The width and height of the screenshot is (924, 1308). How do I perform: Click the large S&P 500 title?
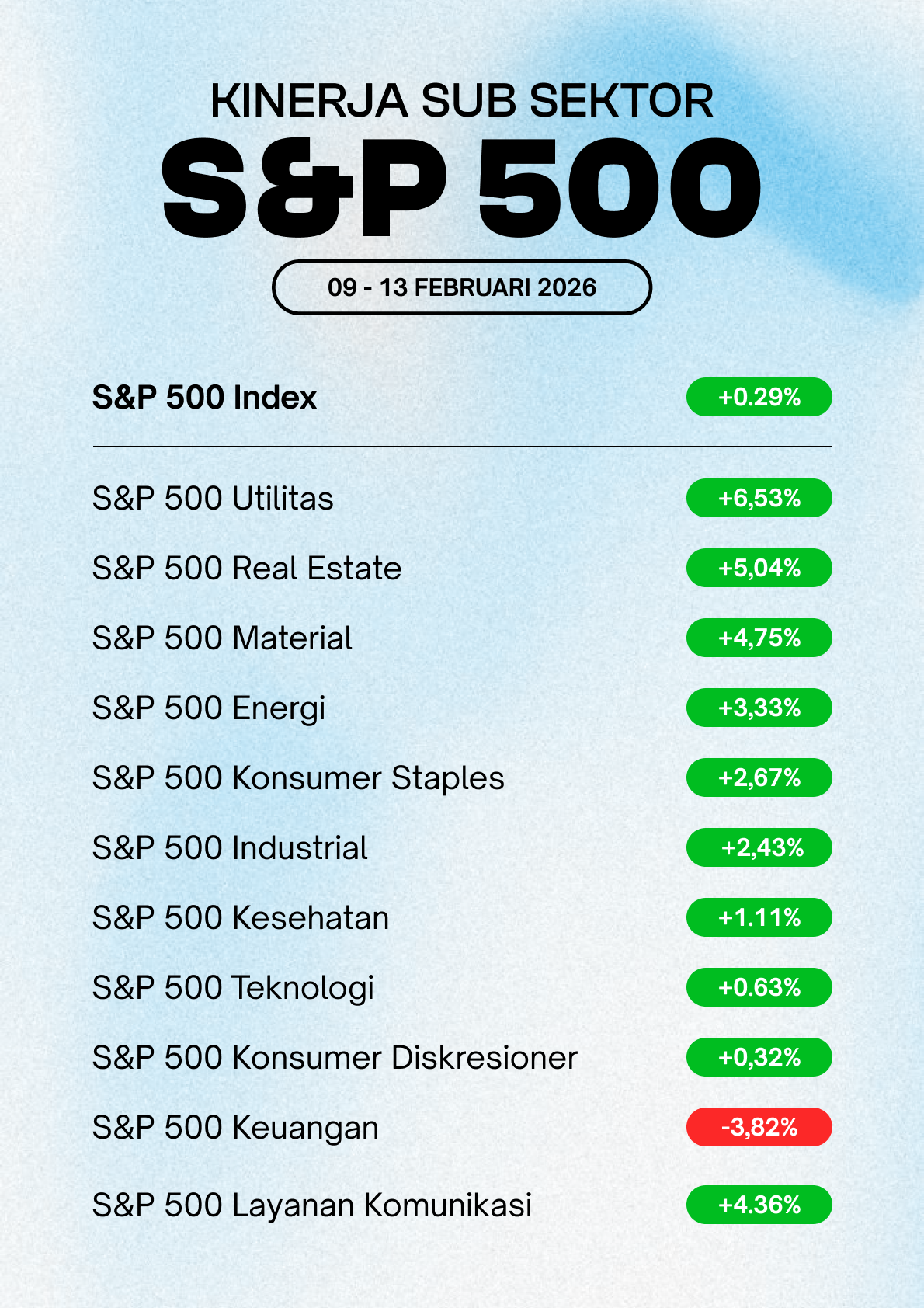click(461, 189)
